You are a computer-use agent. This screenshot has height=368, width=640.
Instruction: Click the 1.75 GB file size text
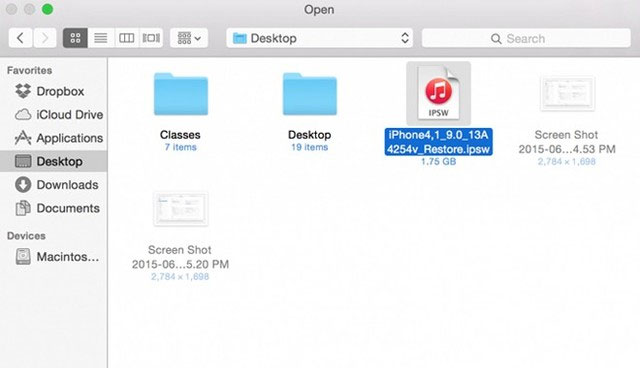click(x=438, y=162)
